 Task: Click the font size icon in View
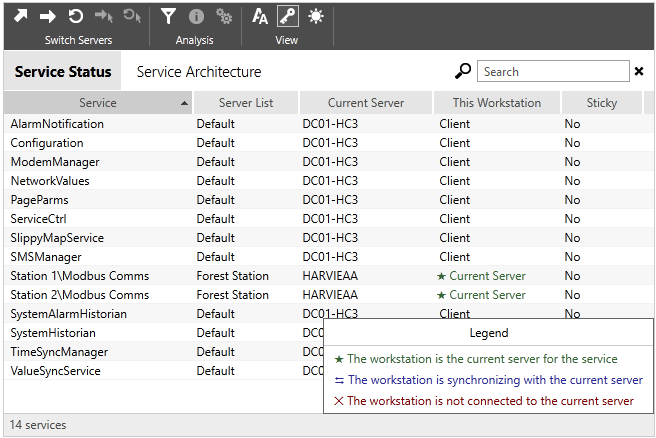pos(260,16)
